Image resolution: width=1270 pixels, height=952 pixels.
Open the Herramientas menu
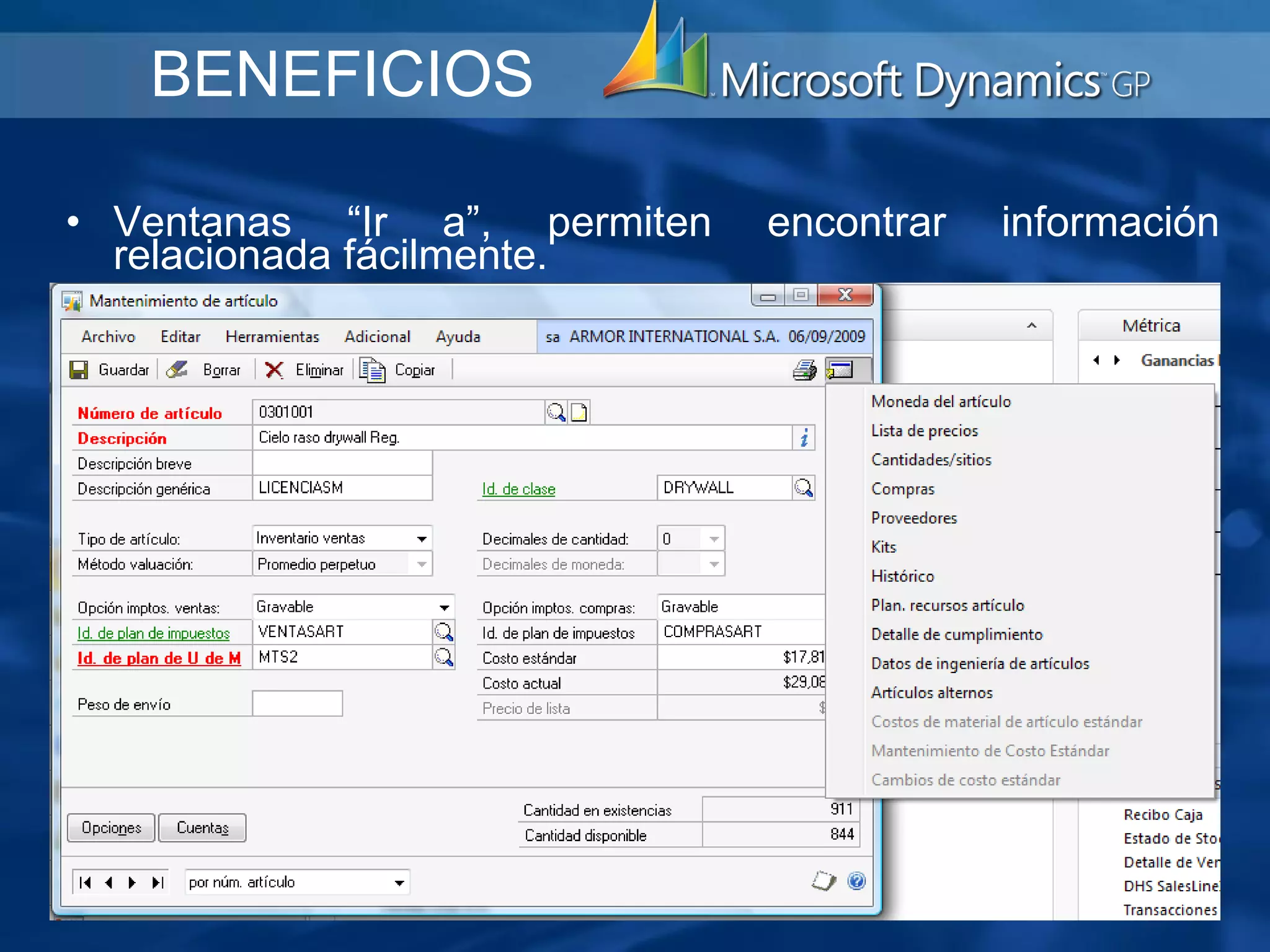(x=272, y=337)
